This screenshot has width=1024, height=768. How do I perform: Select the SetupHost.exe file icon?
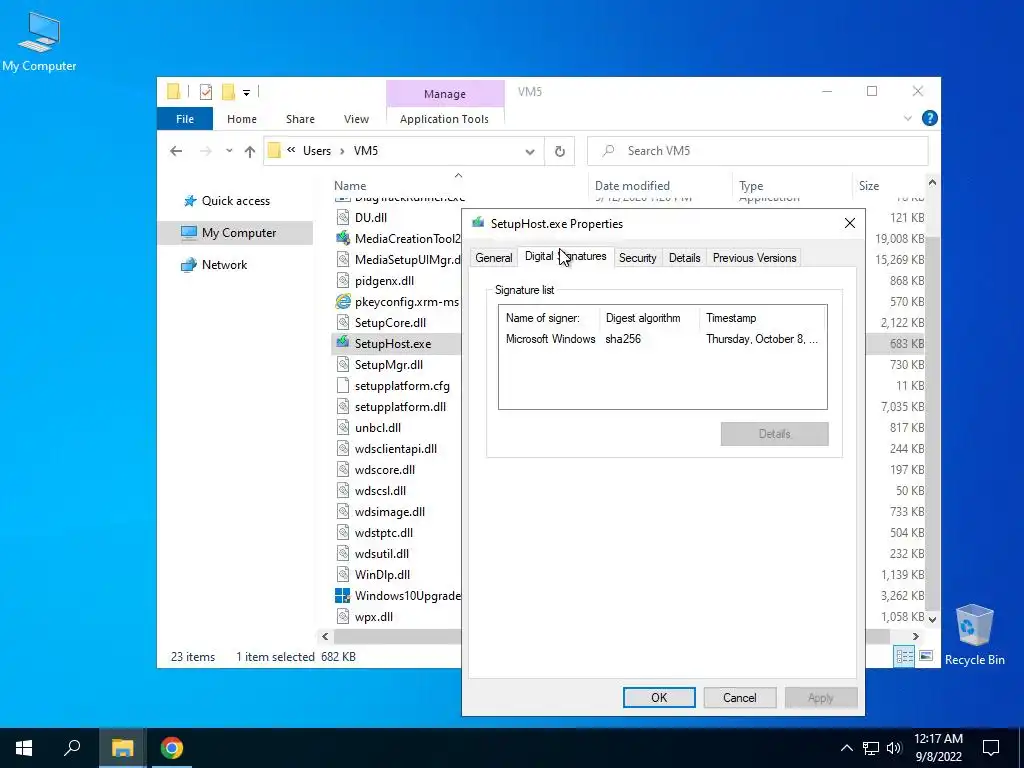[342, 343]
